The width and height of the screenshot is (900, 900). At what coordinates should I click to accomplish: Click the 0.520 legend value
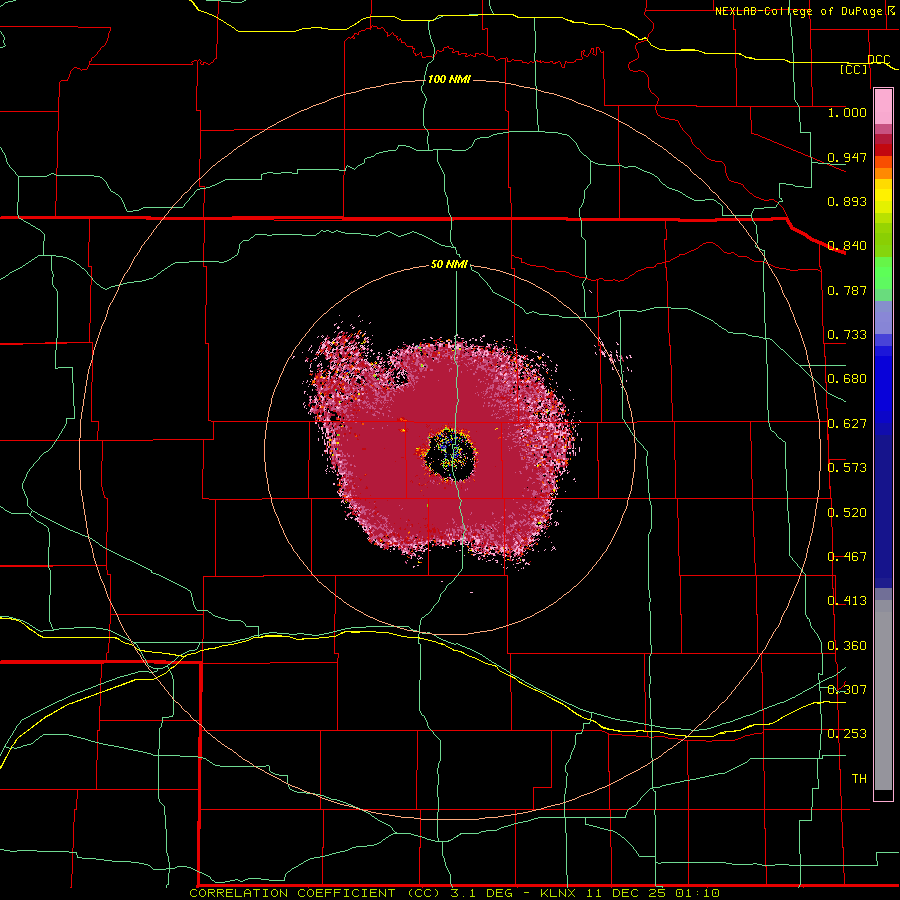[847, 513]
